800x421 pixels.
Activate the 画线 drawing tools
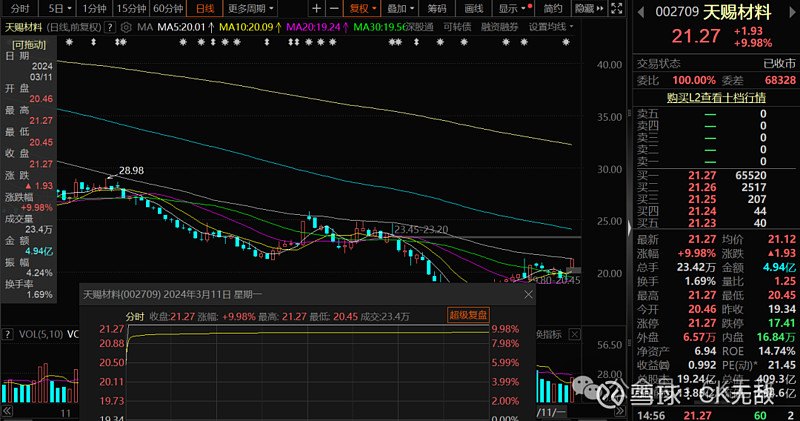pyautogui.click(x=473, y=8)
